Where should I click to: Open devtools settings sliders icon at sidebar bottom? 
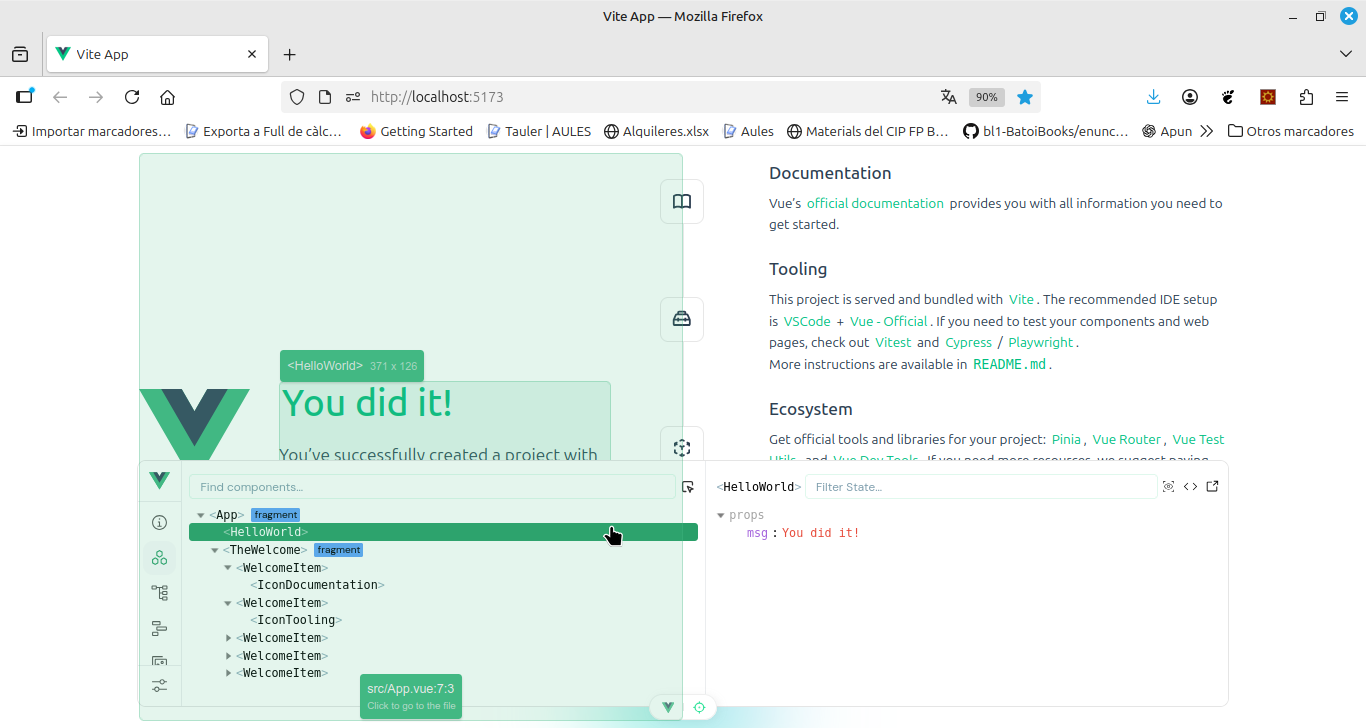(159, 686)
